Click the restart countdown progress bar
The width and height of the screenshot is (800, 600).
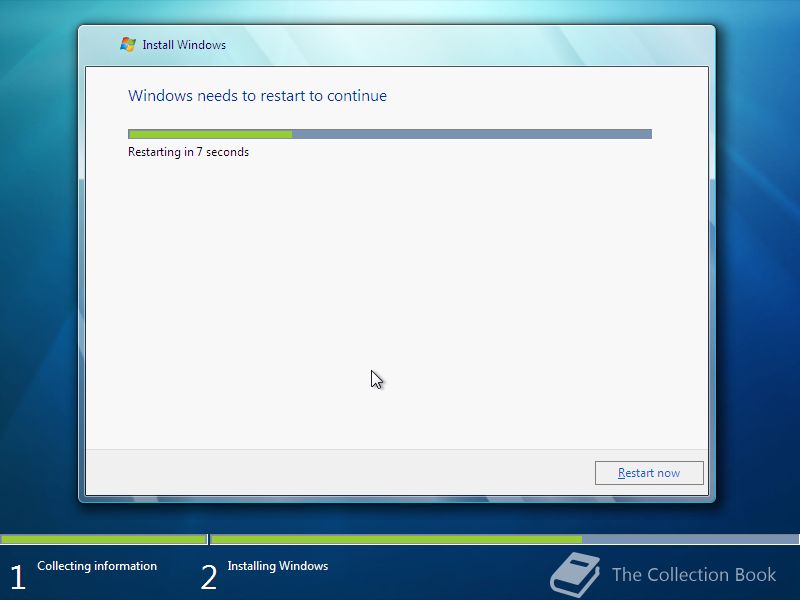pos(390,134)
